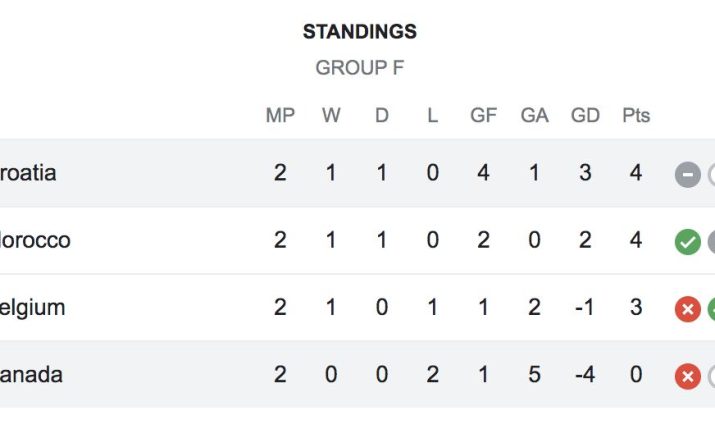
Task: Click Croatia's points value of 4
Action: point(636,173)
